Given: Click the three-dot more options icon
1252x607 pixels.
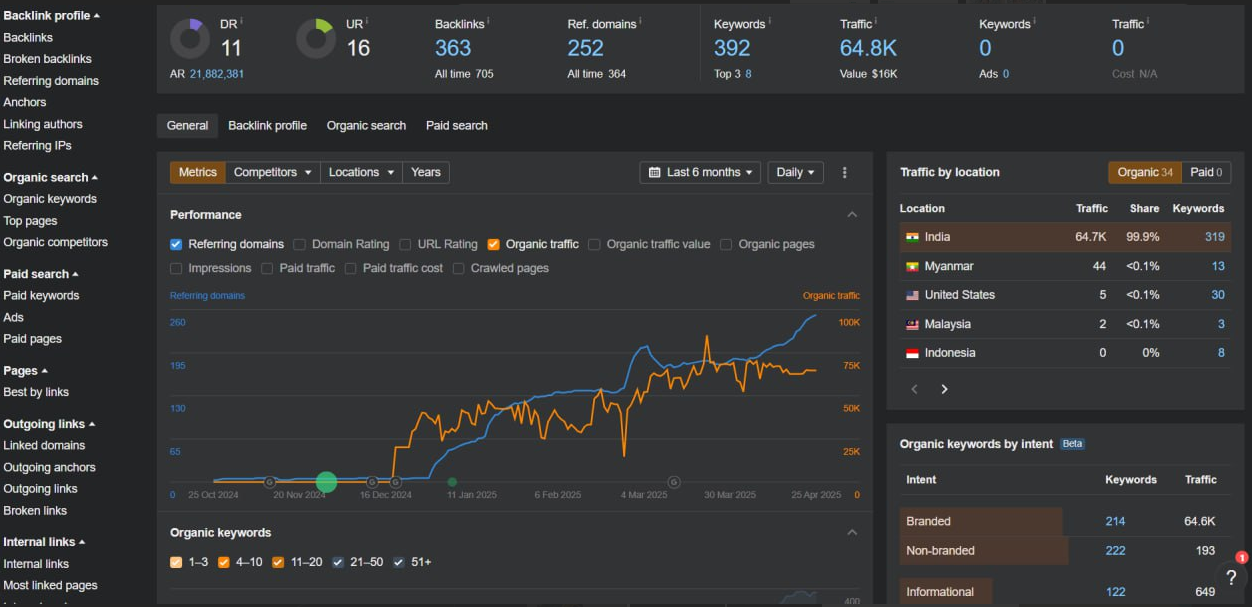Looking at the screenshot, I should tap(844, 172).
